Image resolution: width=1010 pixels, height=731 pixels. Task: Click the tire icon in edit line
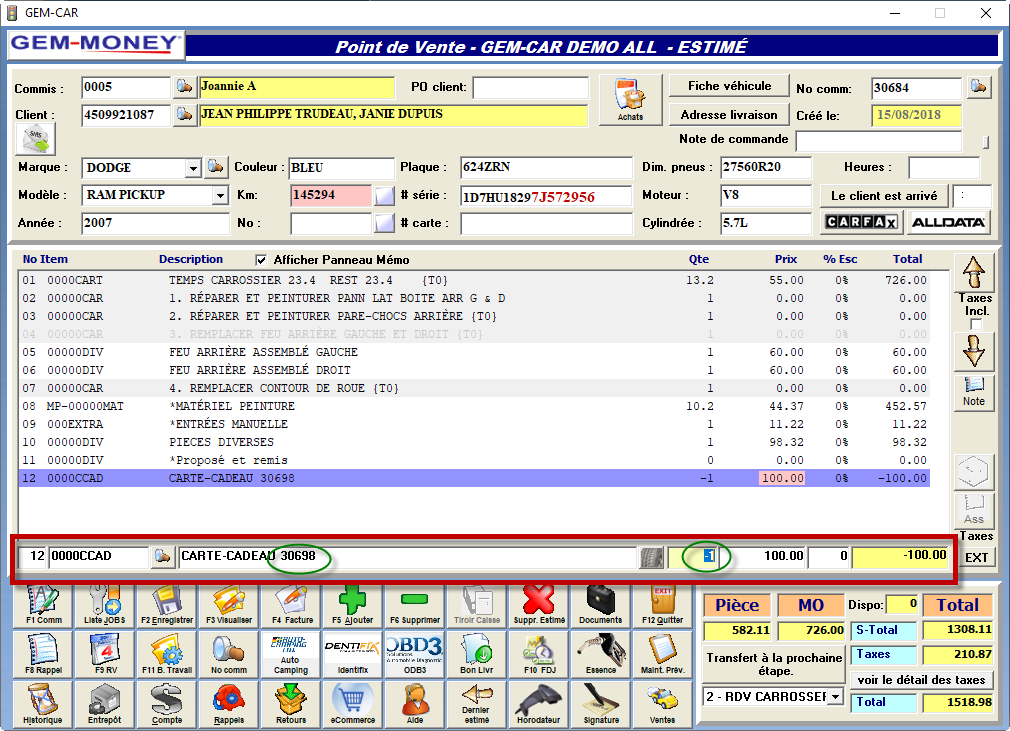(651, 557)
